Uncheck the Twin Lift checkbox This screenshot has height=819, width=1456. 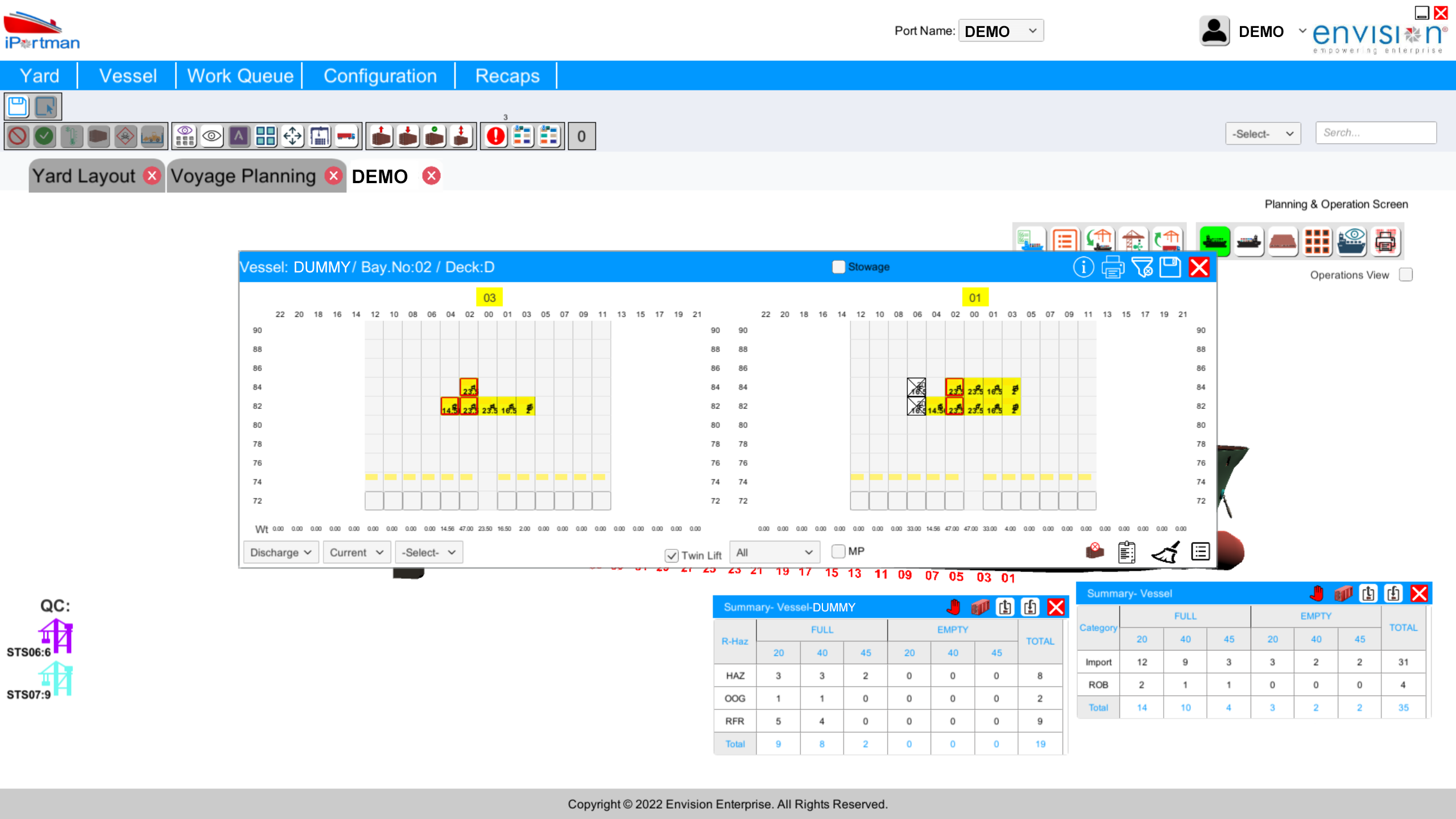pos(672,556)
